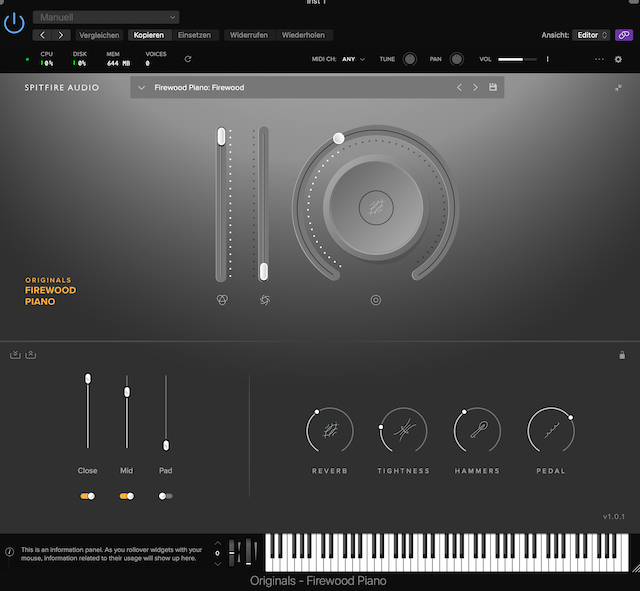Click the large central reverb knob
Viewport: 640px width, 591px height.
pyautogui.click(x=376, y=208)
